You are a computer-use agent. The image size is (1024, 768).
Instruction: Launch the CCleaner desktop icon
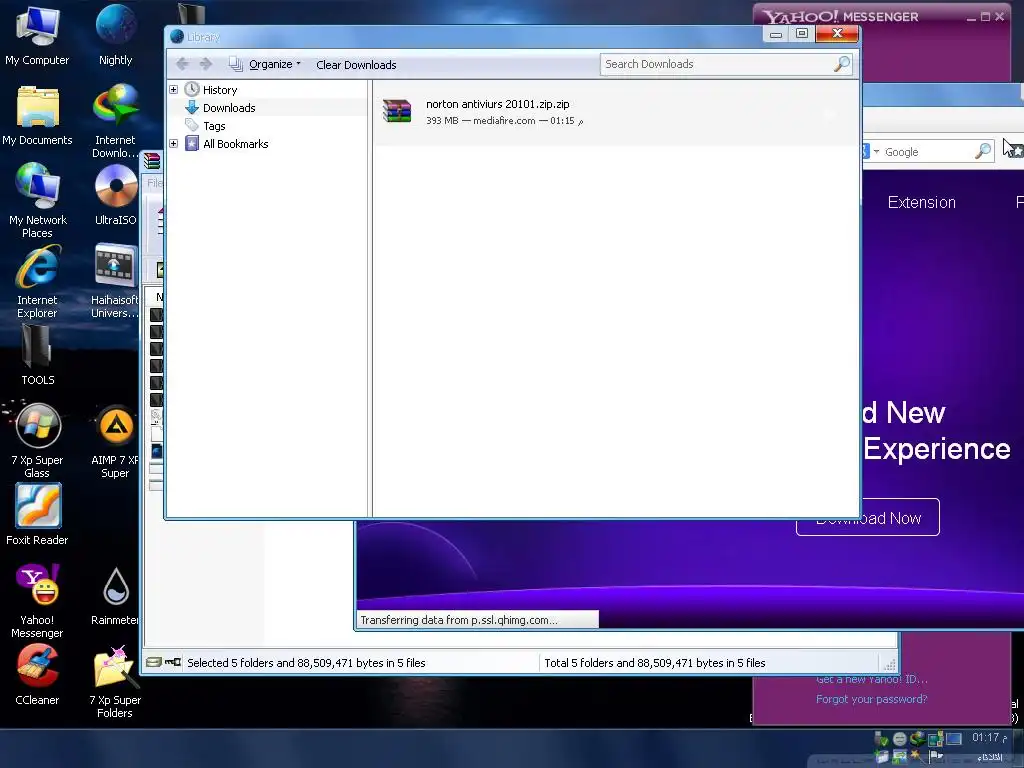click(x=37, y=675)
